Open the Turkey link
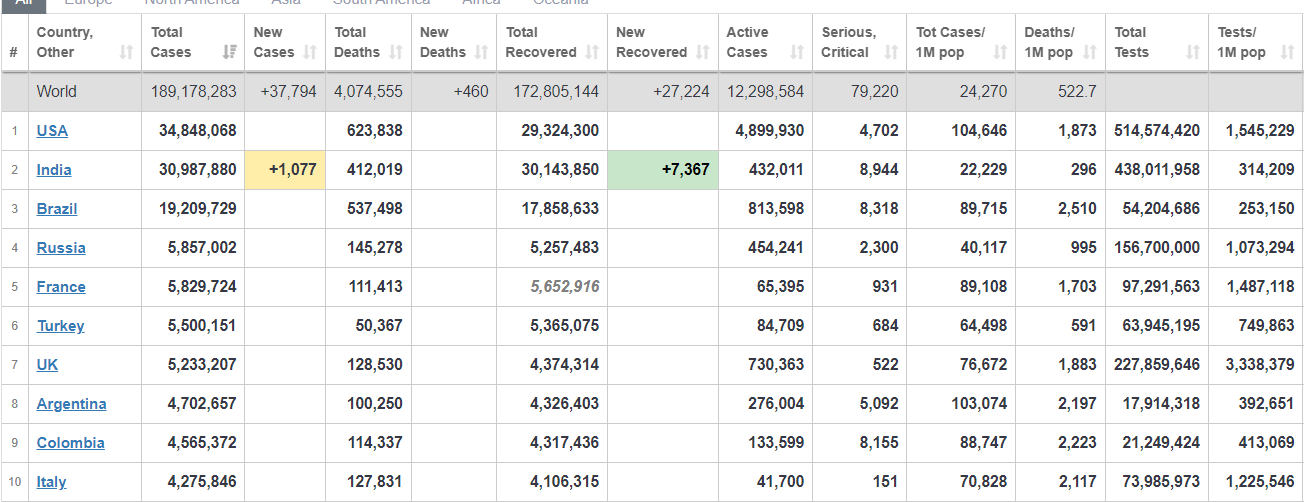 click(61, 325)
